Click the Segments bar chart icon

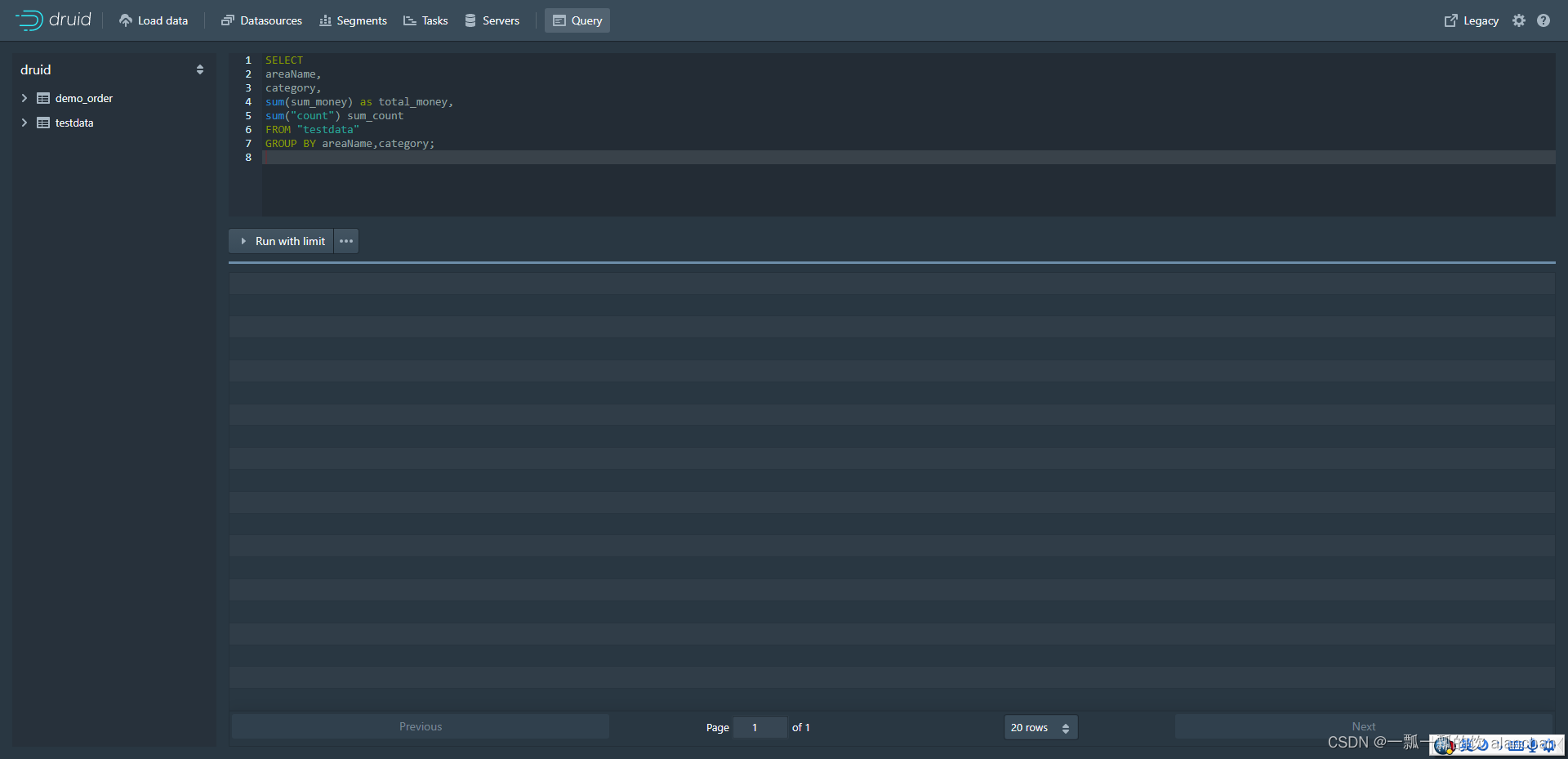click(x=325, y=20)
